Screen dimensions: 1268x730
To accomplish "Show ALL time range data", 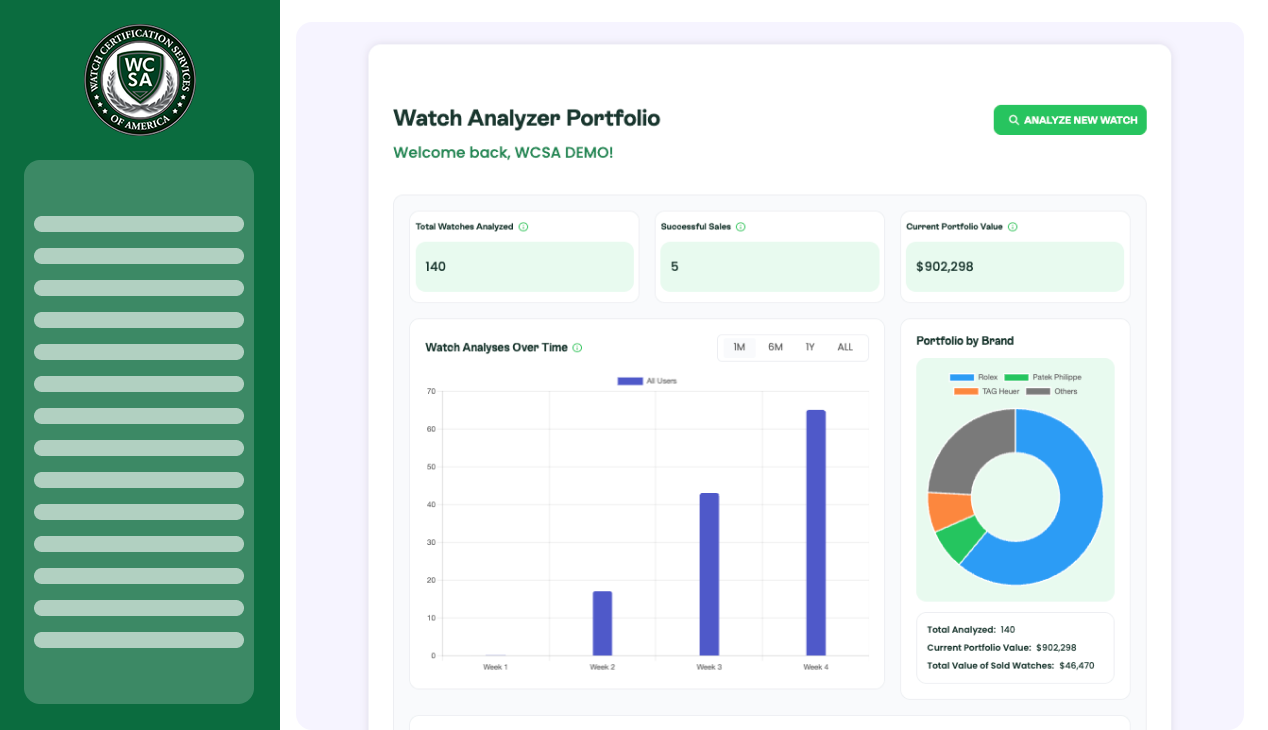I will (x=845, y=348).
